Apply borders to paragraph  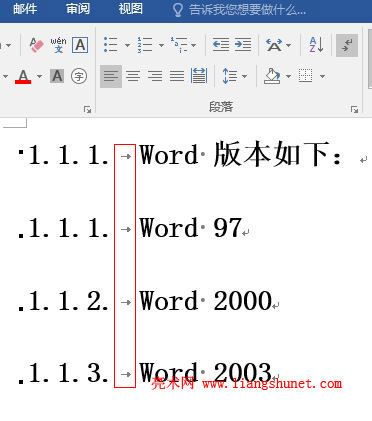306,76
